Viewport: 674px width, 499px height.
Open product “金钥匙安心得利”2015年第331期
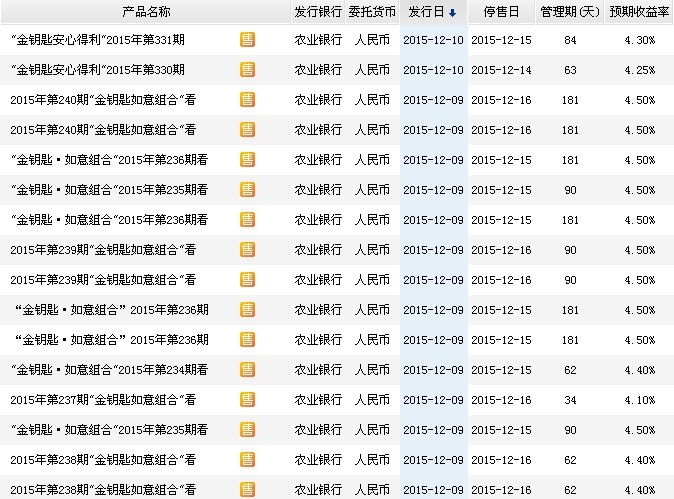tap(98, 40)
